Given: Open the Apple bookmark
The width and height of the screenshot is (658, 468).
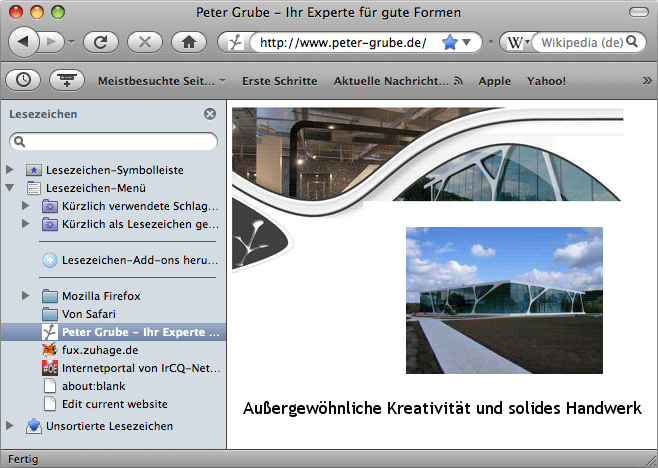Looking at the screenshot, I should coord(494,81).
